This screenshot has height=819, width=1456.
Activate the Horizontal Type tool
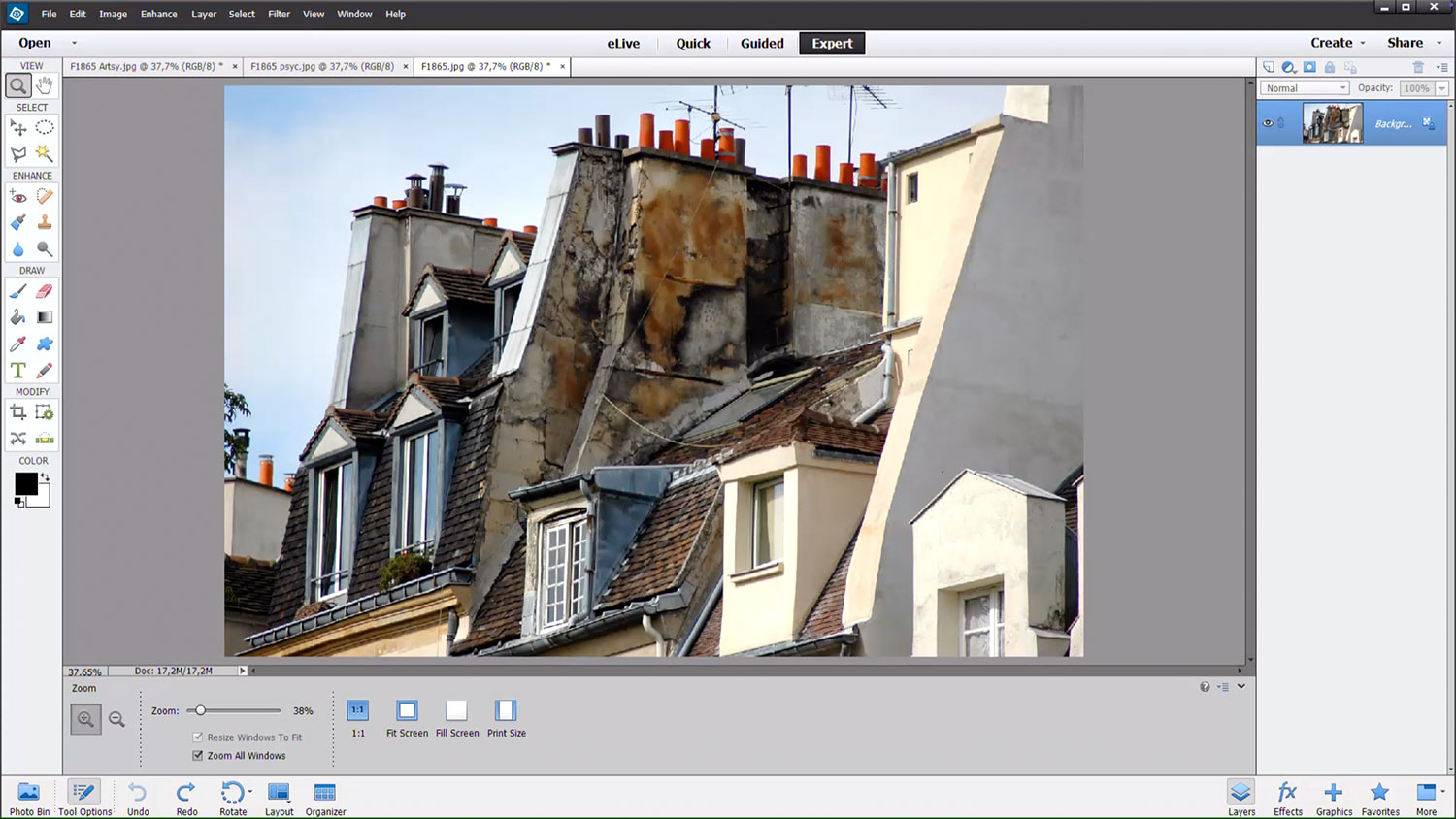(x=18, y=371)
